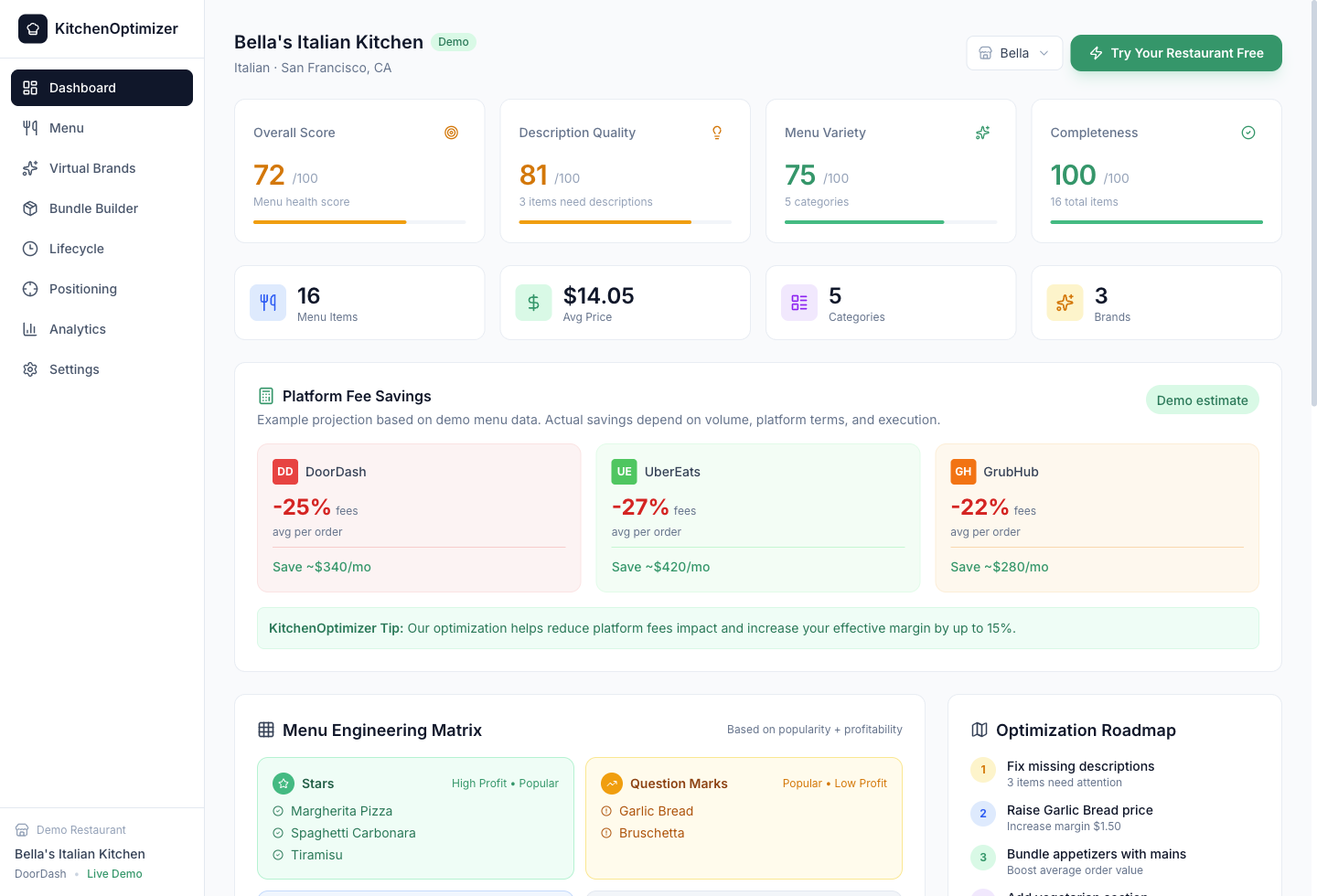1317x896 pixels.
Task: Click the DoorDash fee savings card
Action: (419, 517)
